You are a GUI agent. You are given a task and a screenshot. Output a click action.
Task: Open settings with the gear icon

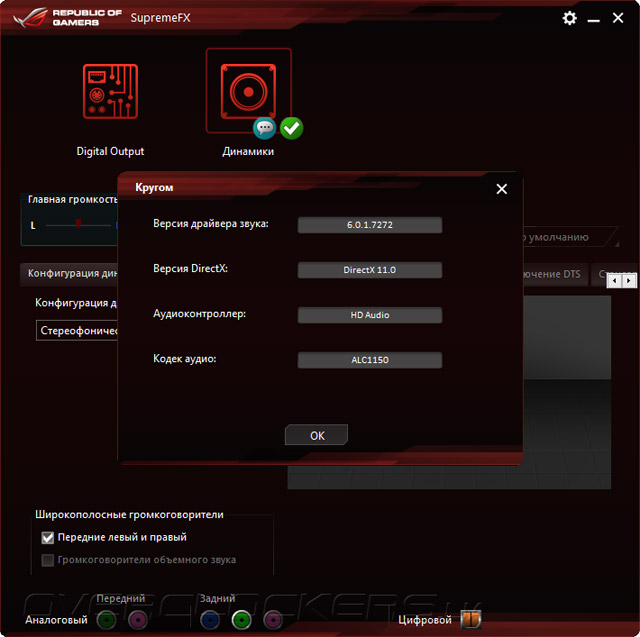pos(569,18)
